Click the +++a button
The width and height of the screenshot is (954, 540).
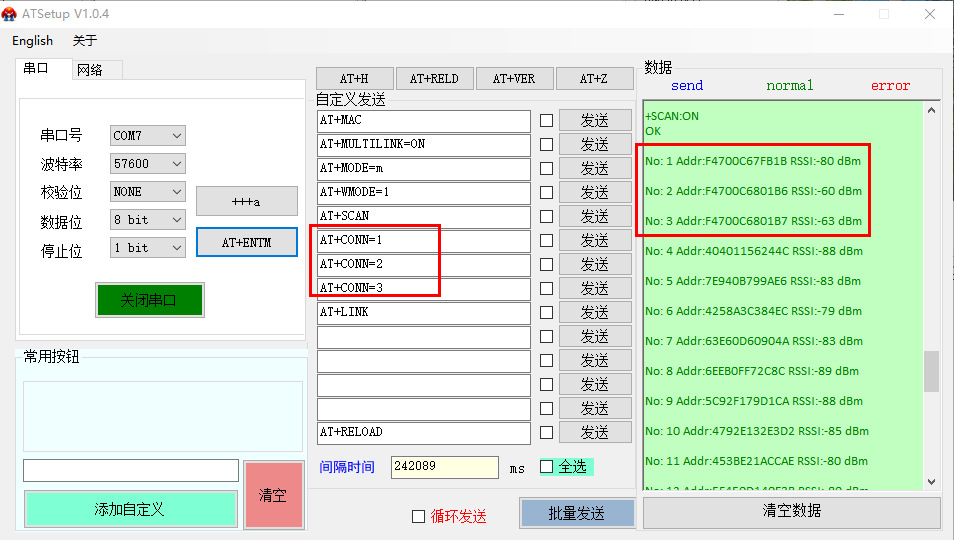pos(246,201)
